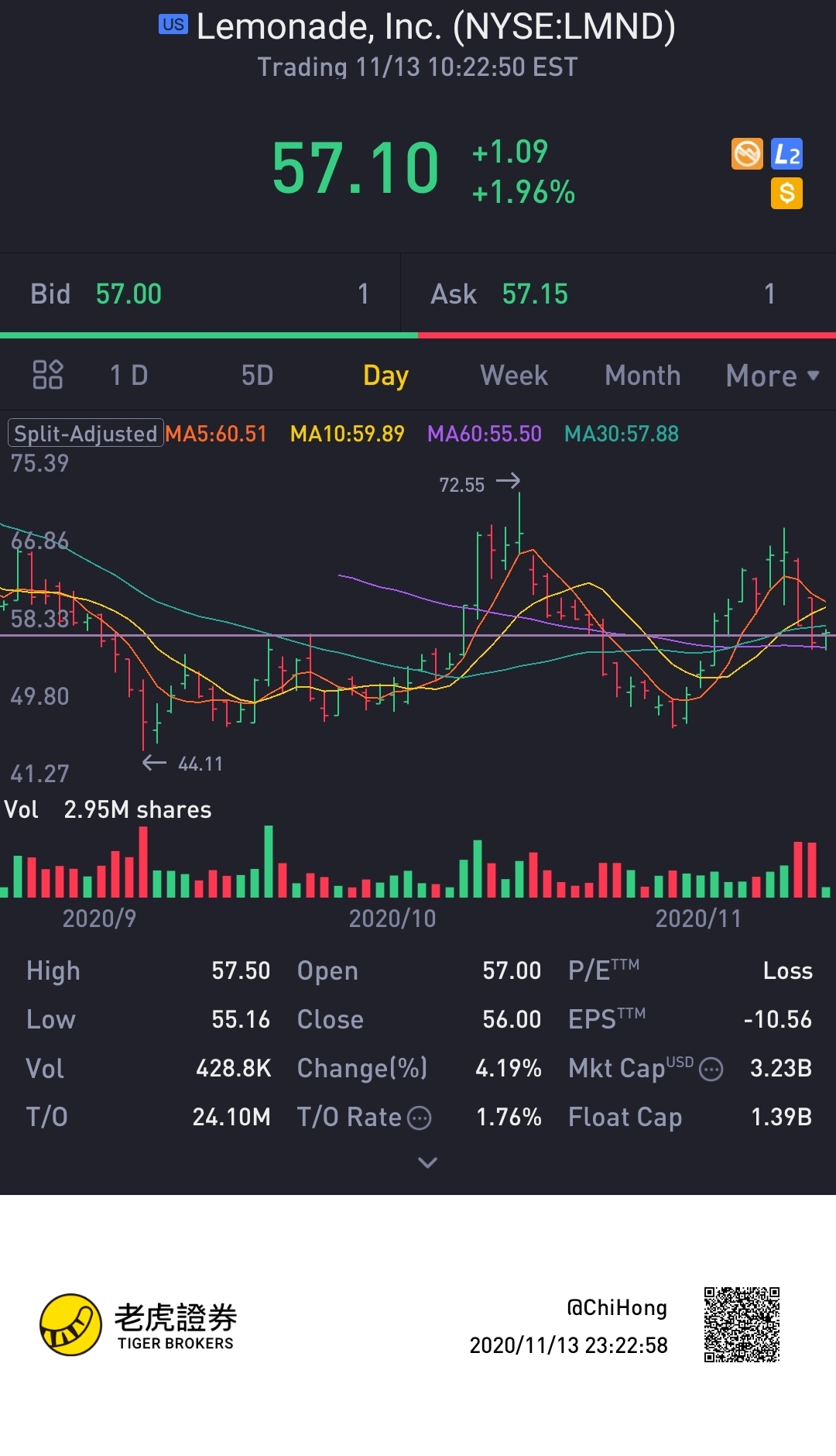The height and width of the screenshot is (1456, 836).
Task: Tap the Mkt Cap value 3.23B
Action: pos(781,1069)
